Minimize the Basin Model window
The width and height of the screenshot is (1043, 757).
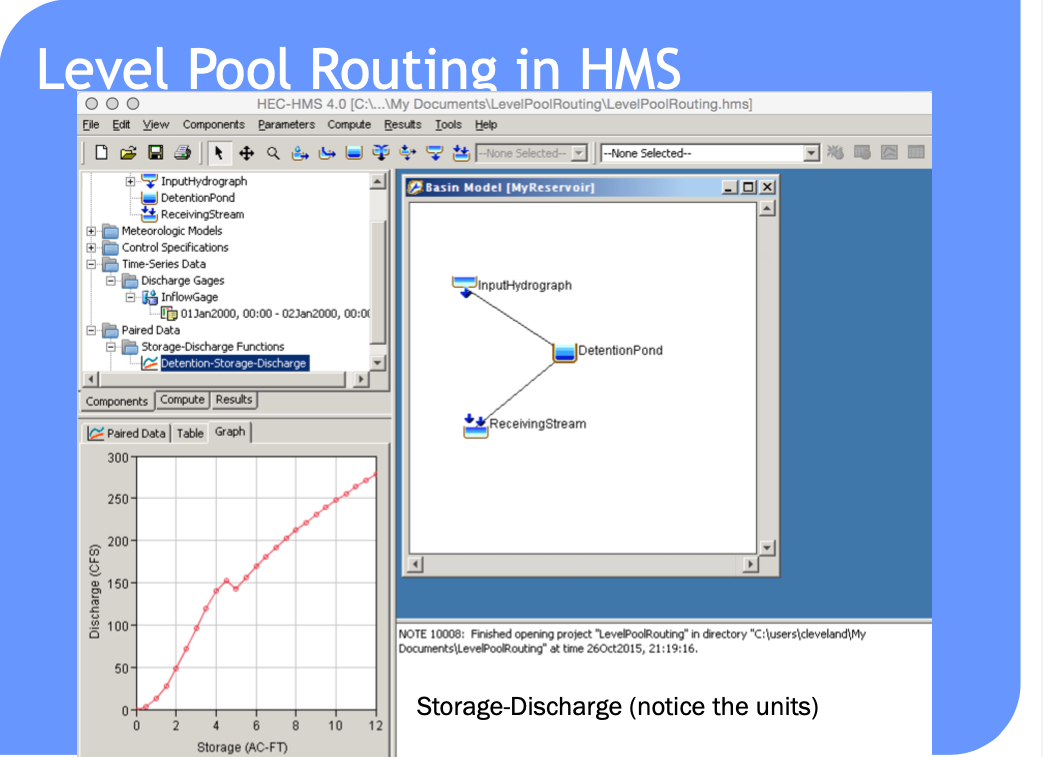click(730, 188)
